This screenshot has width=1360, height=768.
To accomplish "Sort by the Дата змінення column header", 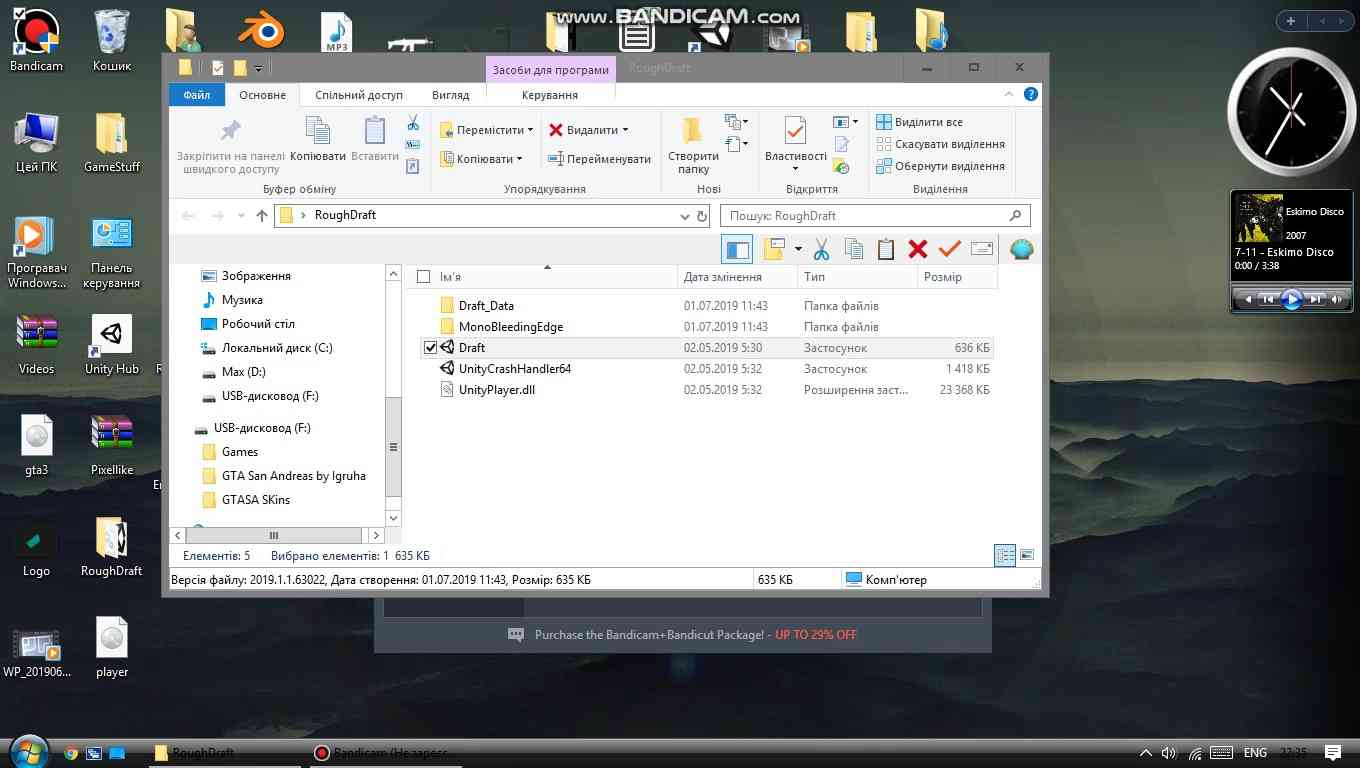I will [x=737, y=277].
